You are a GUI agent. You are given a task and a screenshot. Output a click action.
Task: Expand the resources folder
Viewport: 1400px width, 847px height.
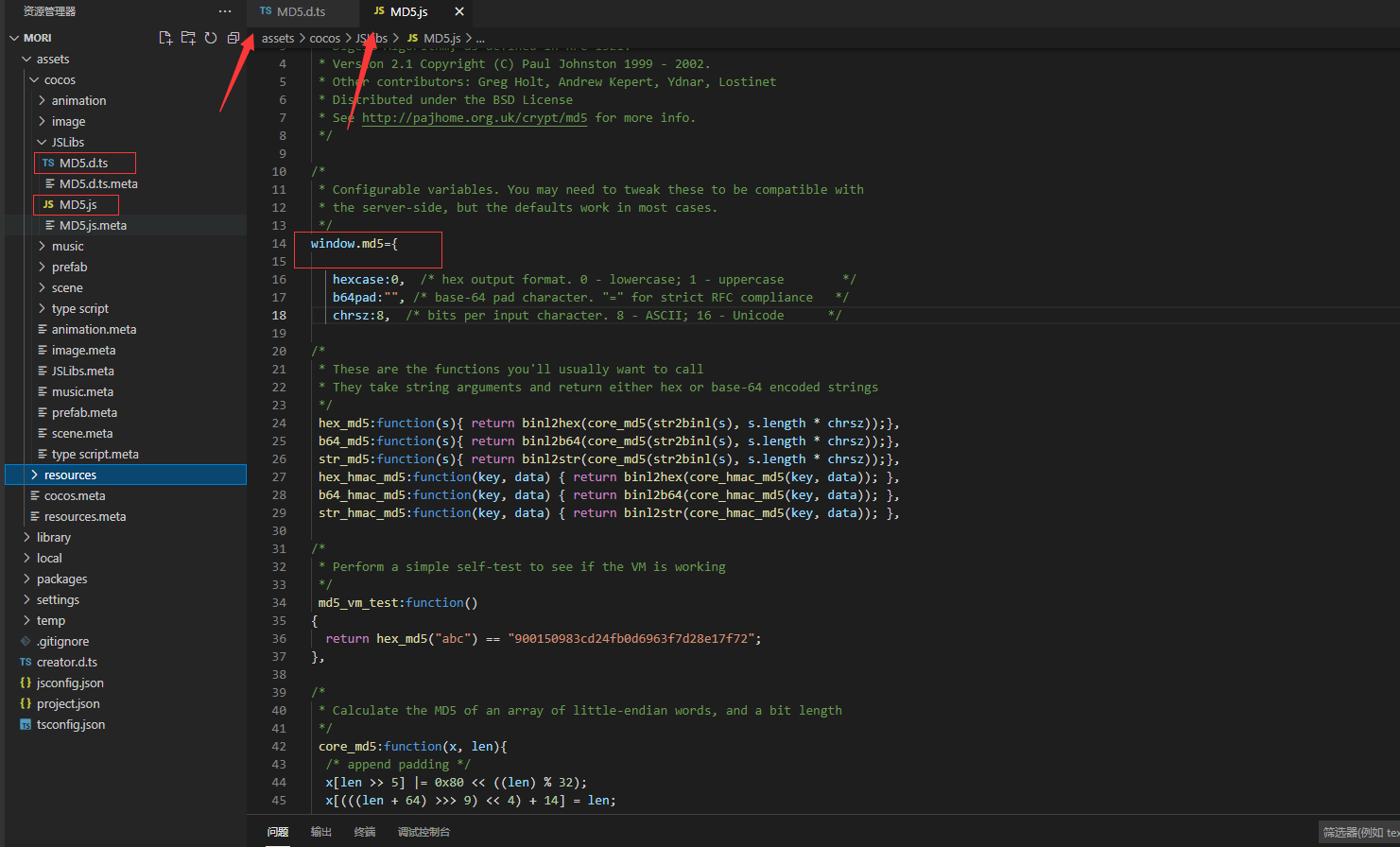tap(126, 475)
